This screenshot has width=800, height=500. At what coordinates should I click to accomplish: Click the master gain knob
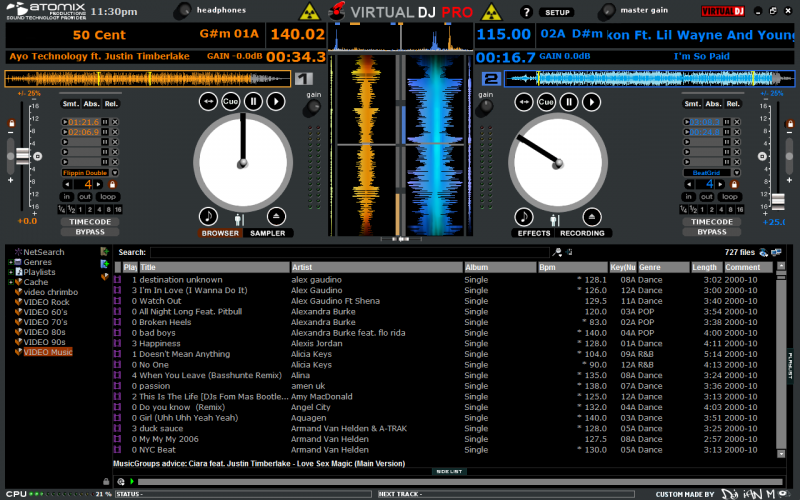click(607, 11)
